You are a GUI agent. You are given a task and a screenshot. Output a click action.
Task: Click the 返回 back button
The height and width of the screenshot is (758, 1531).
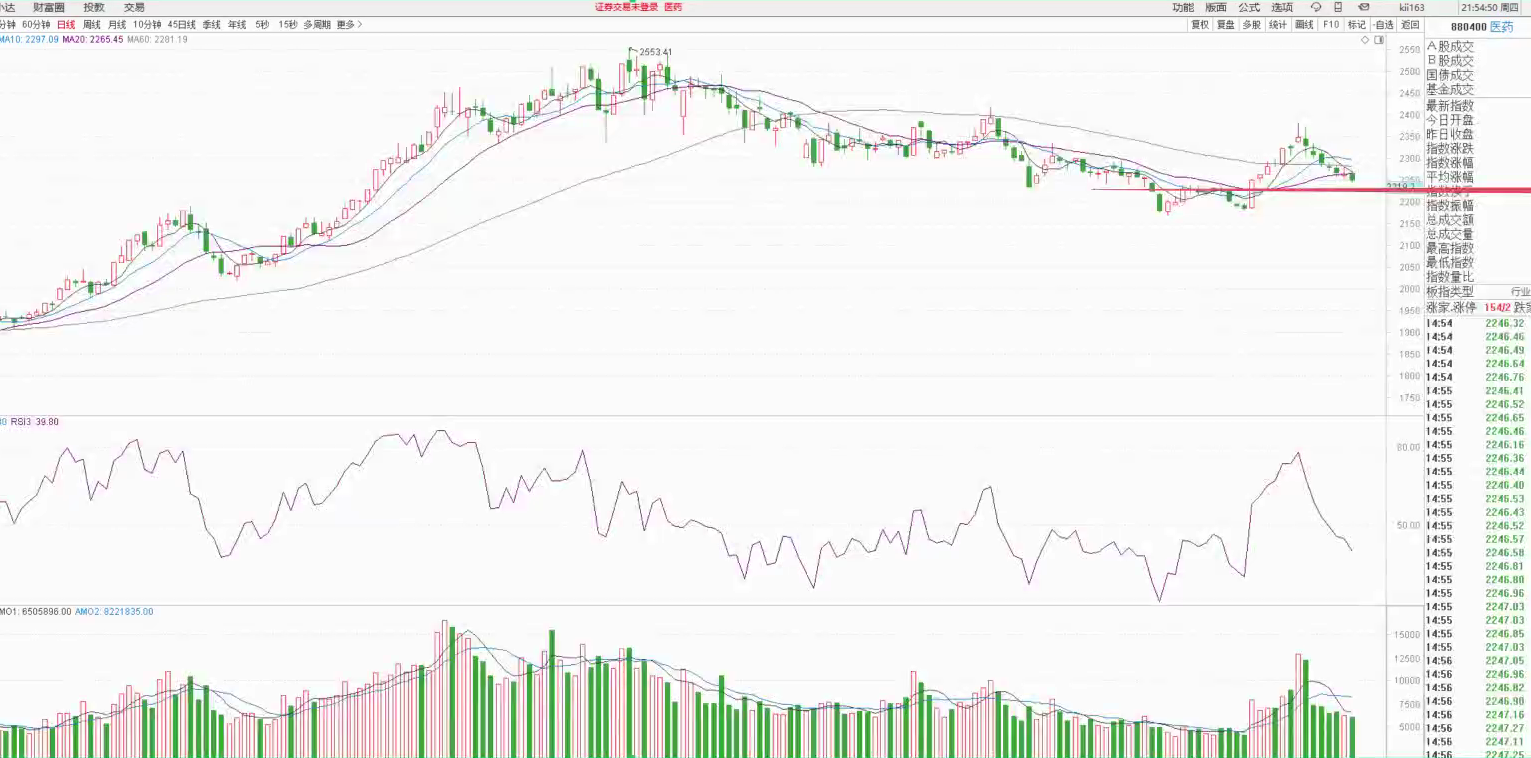click(1410, 24)
